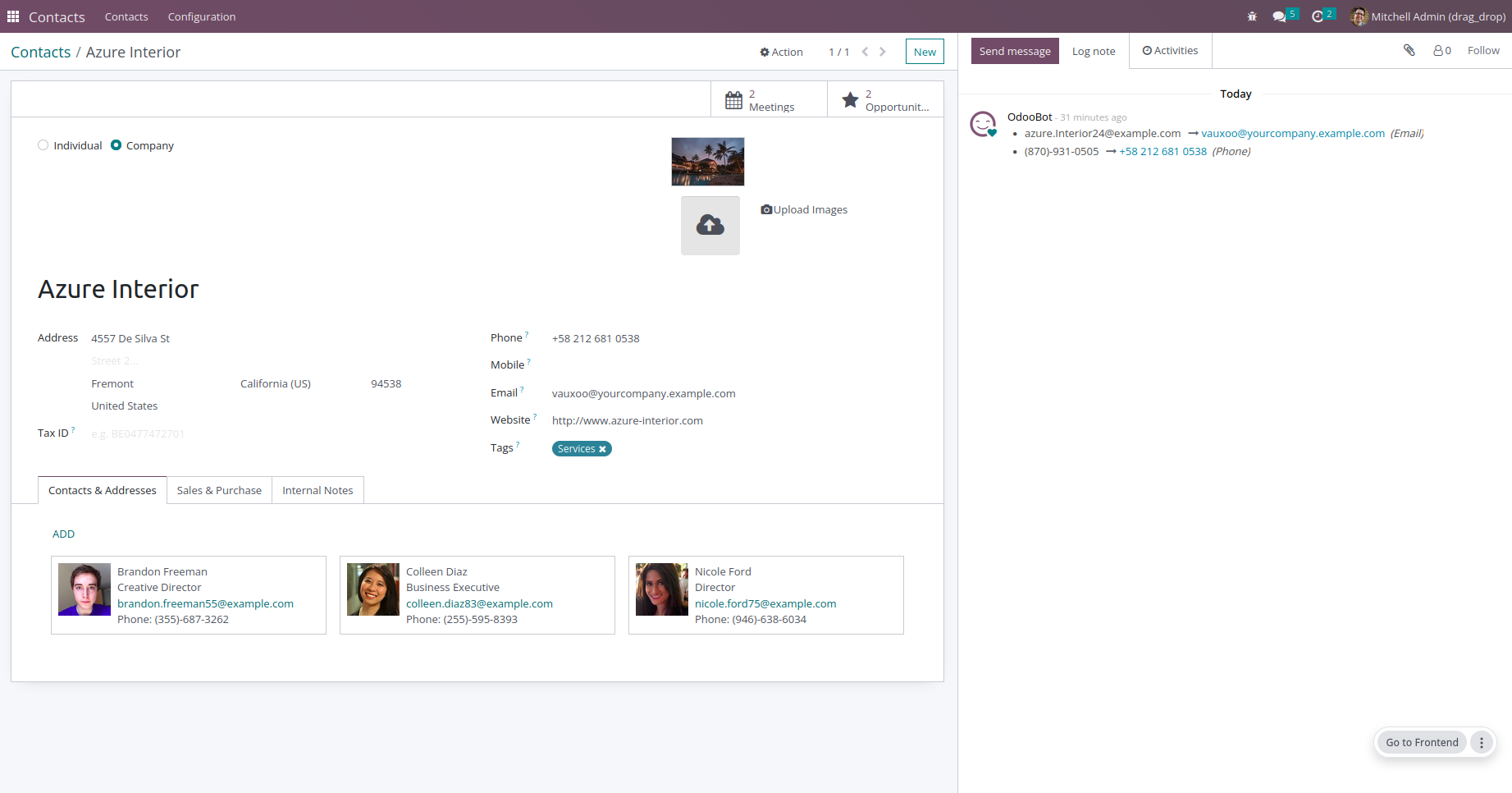This screenshot has width=1512, height=793.
Task: Click the 94538 ZIP field
Action: (x=386, y=383)
